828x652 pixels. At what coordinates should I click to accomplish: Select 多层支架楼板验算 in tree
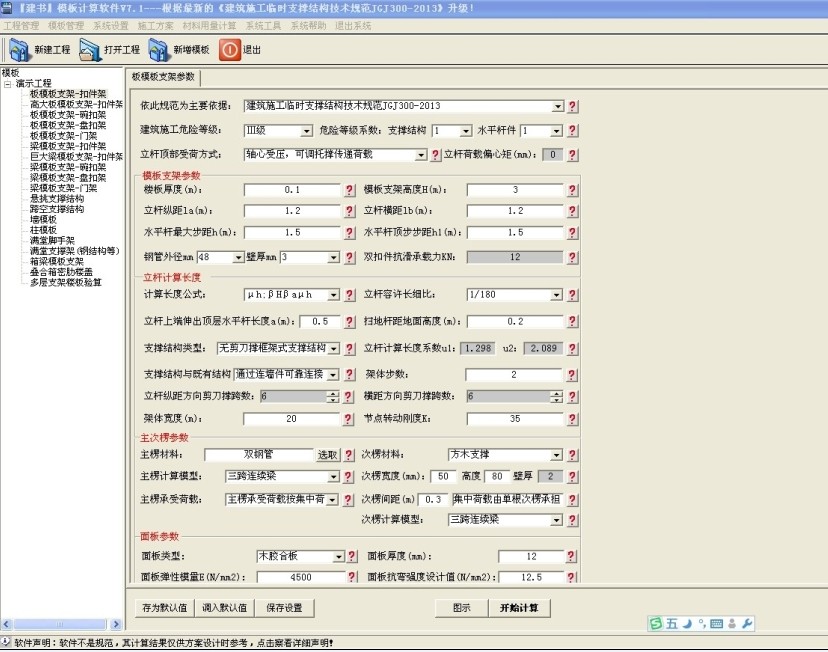pyautogui.click(x=65, y=282)
